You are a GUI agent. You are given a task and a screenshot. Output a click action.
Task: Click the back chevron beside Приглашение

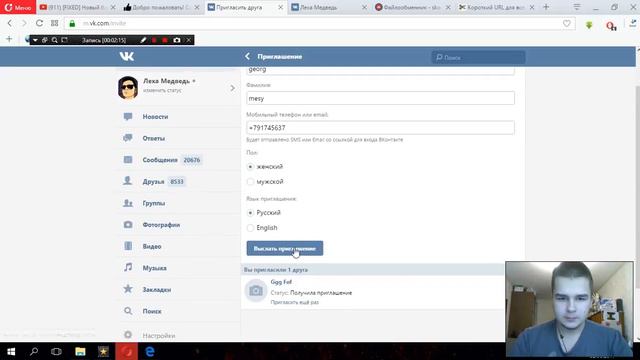247,56
